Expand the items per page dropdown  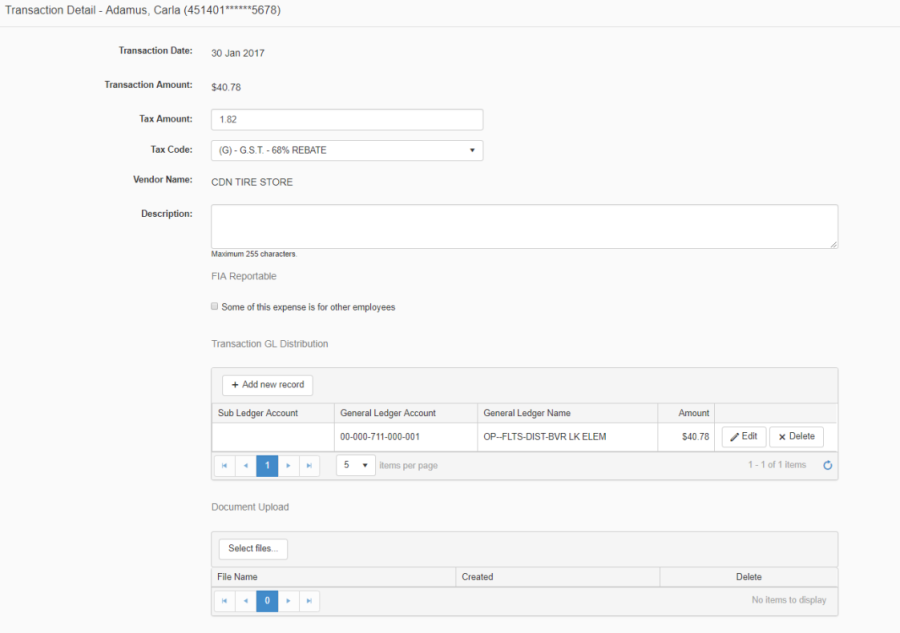(355, 466)
